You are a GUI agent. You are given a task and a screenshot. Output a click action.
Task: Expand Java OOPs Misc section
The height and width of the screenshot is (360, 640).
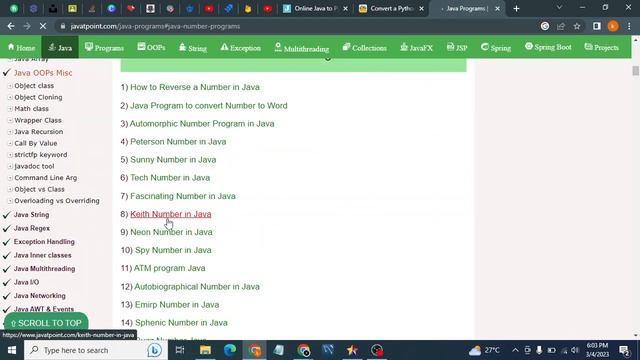pos(43,73)
